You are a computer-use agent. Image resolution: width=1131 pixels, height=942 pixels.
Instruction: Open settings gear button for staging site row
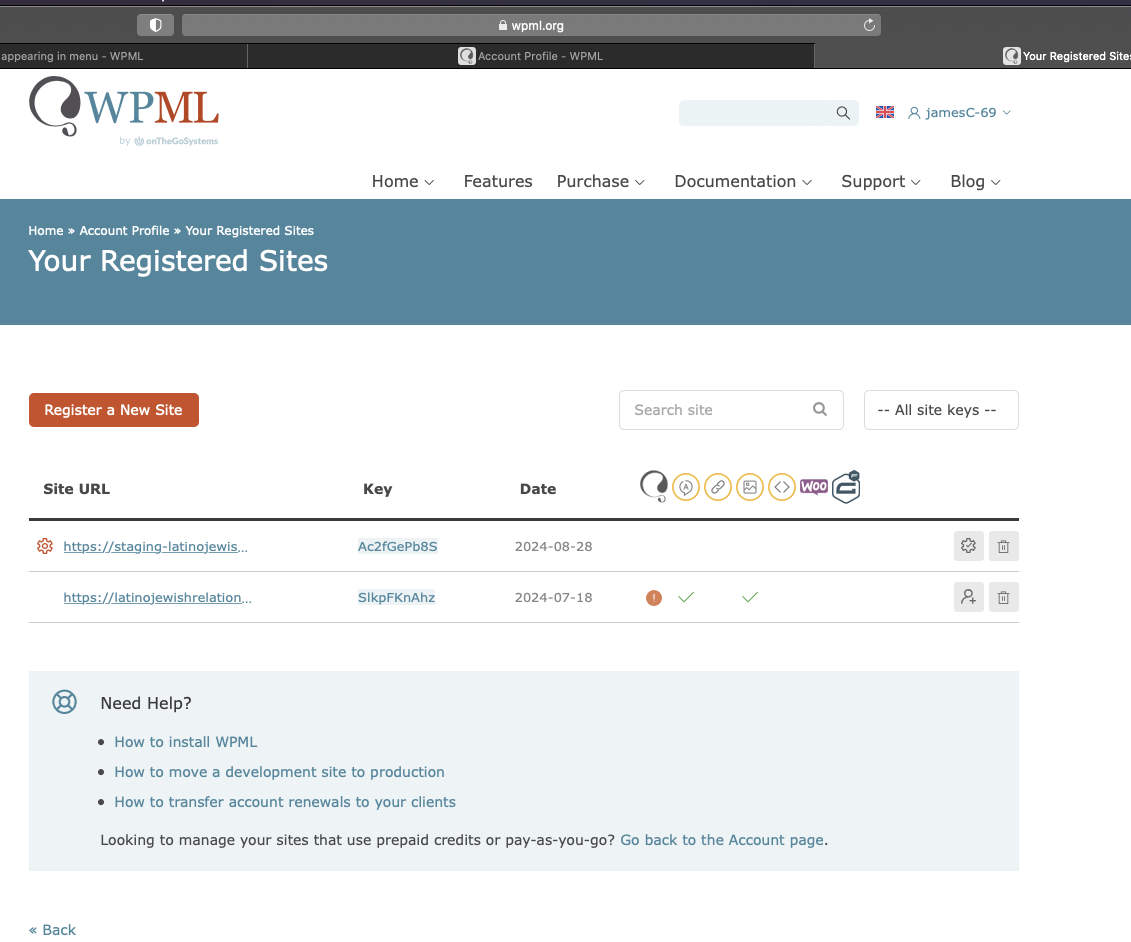click(x=968, y=546)
